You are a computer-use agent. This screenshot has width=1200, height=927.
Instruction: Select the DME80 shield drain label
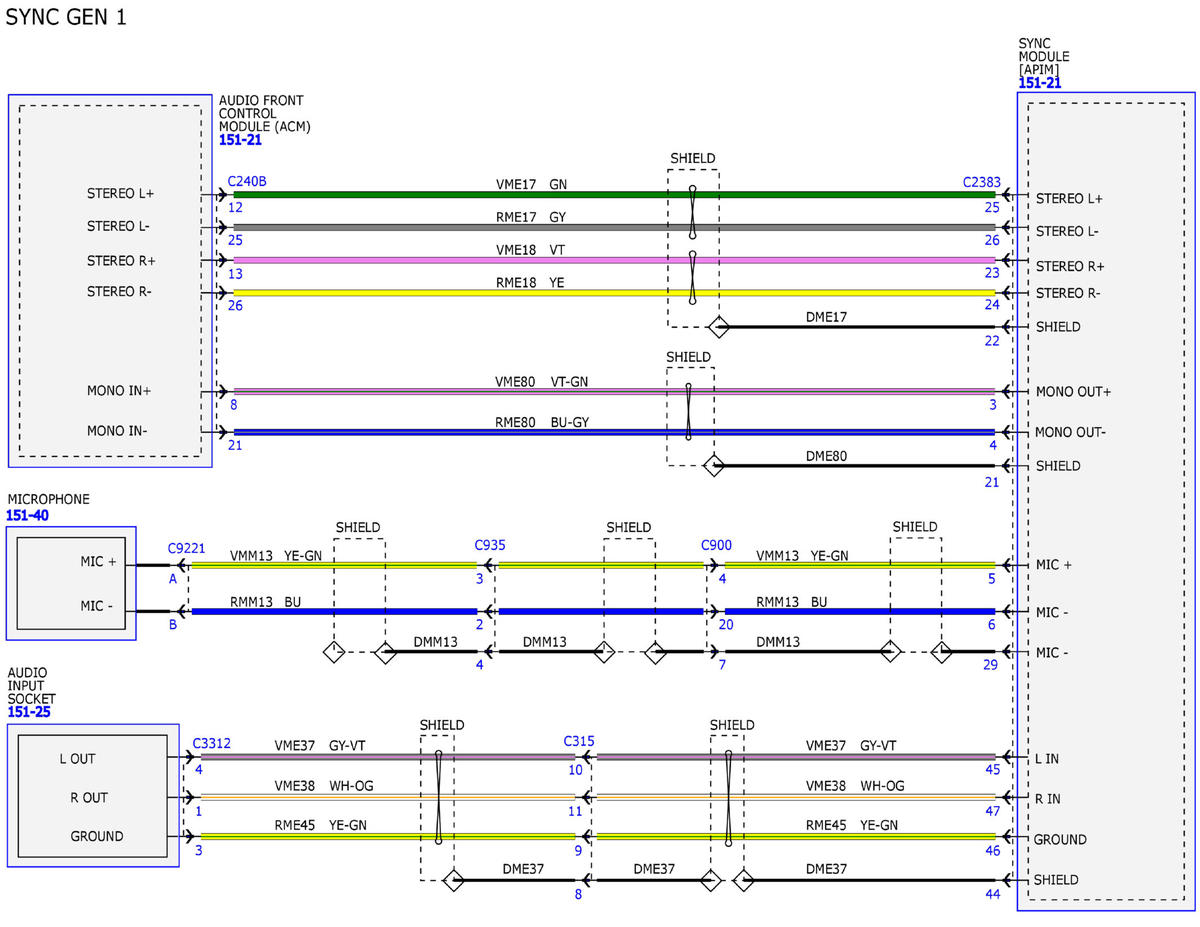[x=827, y=456]
